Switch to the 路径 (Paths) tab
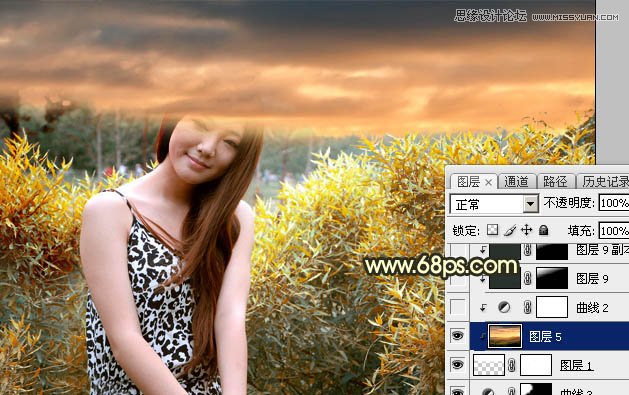The image size is (629, 395). coord(555,182)
